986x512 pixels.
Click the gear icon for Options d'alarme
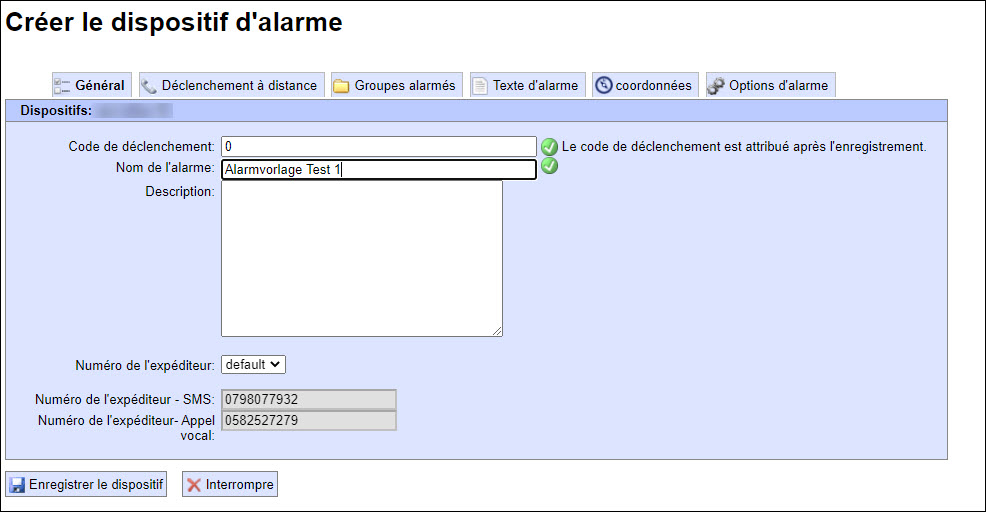716,86
